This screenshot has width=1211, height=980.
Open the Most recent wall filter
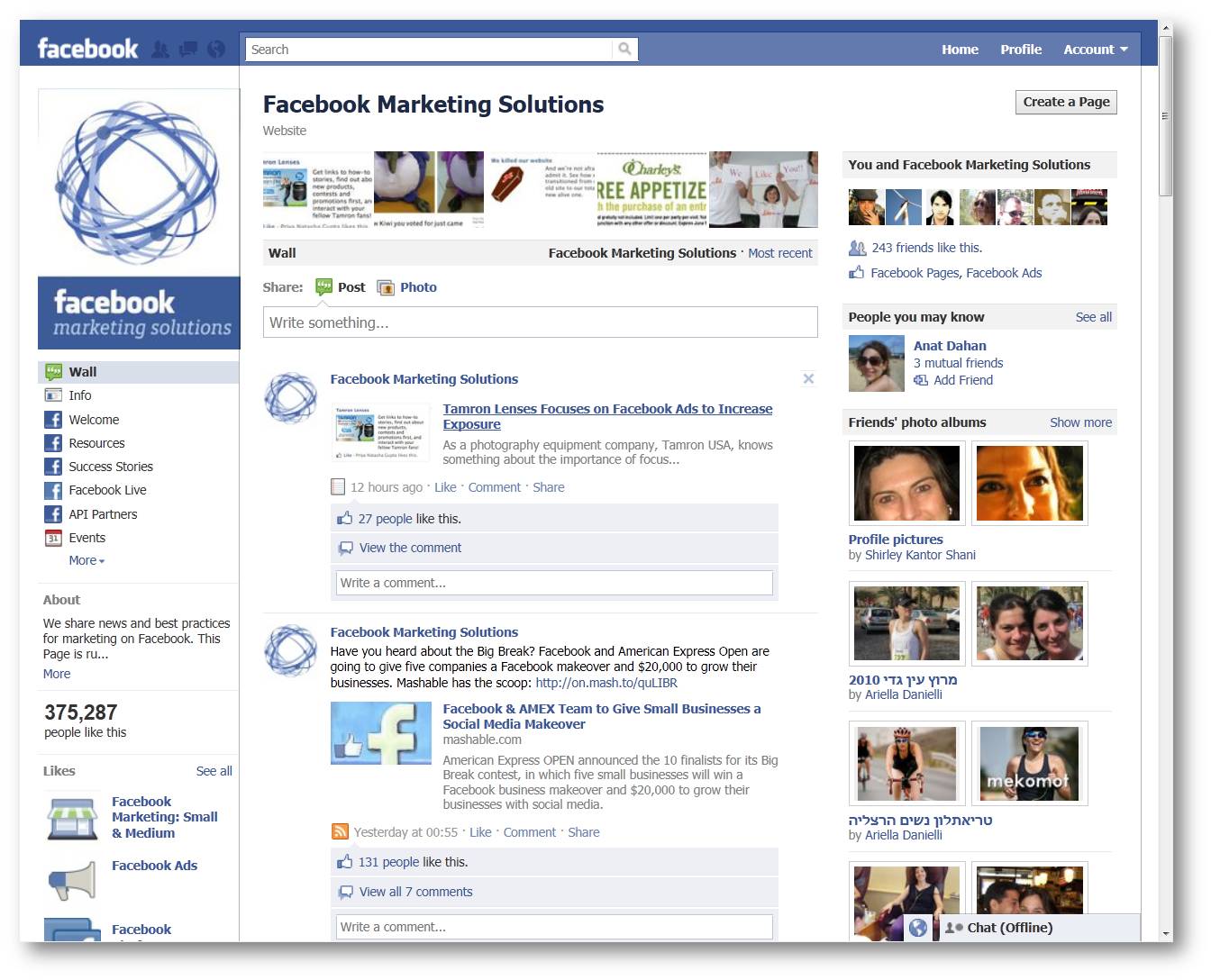coord(779,253)
